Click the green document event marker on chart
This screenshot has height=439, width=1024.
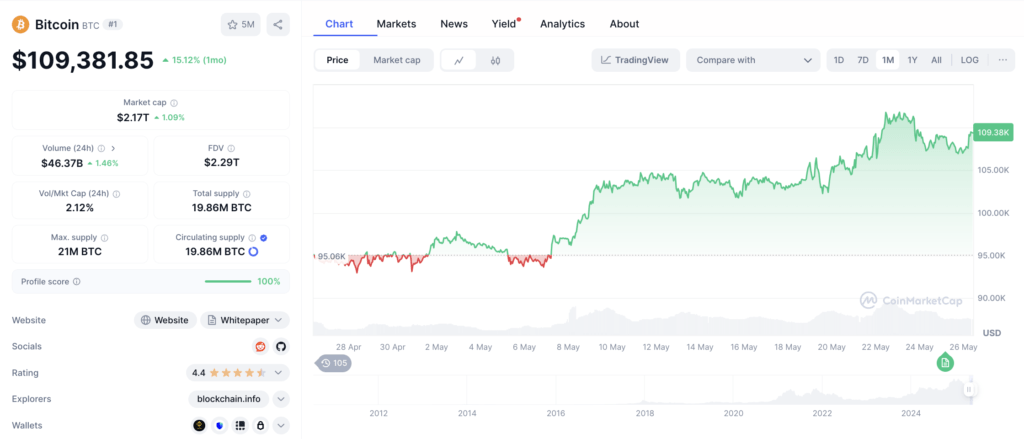(944, 363)
